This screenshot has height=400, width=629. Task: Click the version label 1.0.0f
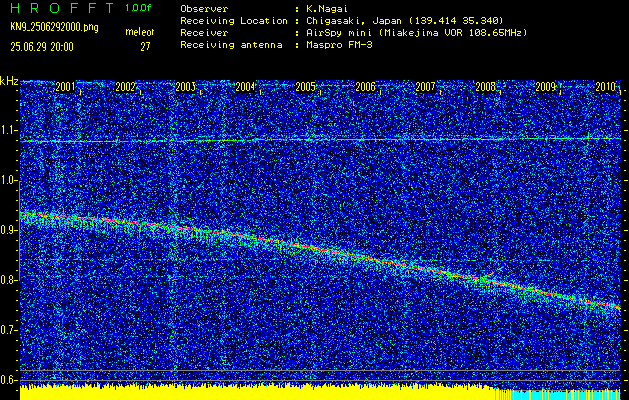[138, 7]
